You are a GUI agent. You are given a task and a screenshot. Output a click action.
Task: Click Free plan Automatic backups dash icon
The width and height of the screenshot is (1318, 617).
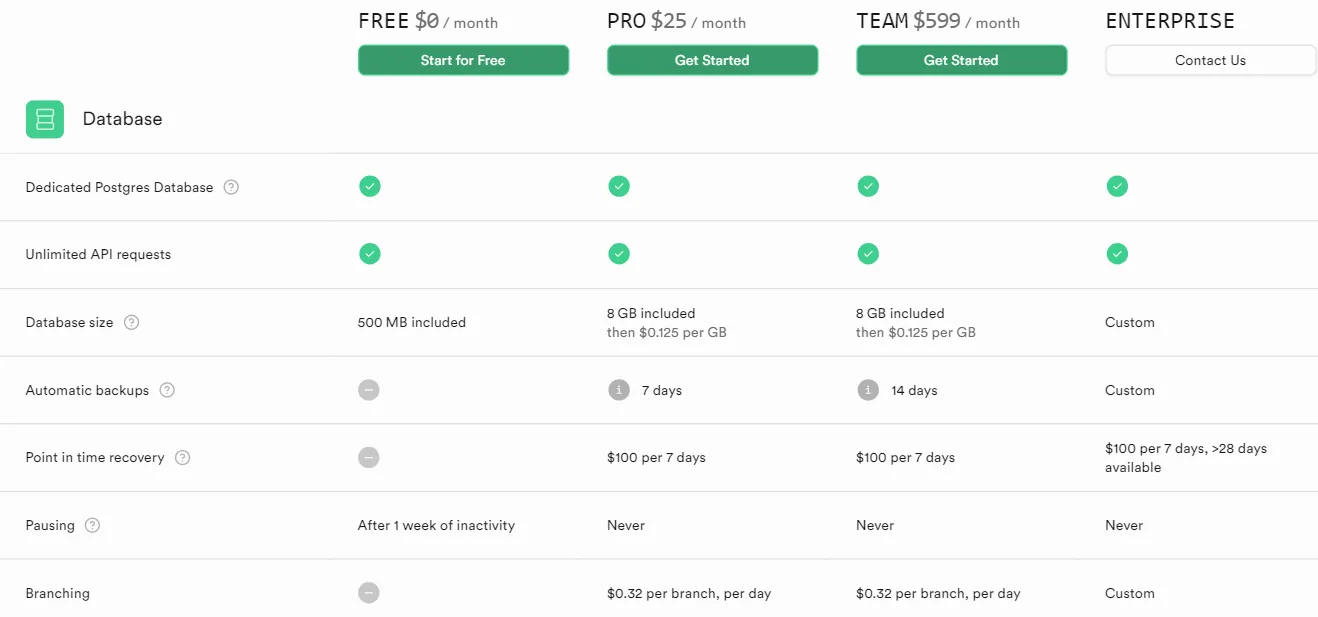click(369, 390)
